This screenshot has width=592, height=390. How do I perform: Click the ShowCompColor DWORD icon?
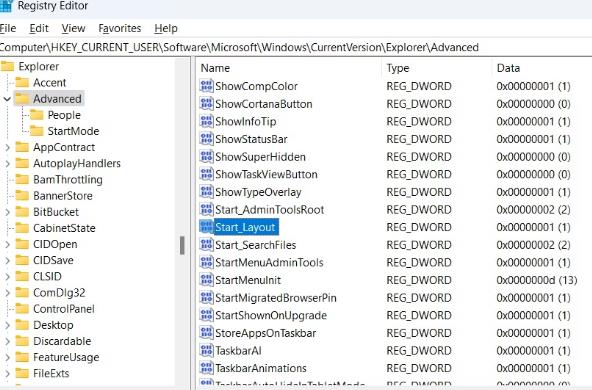click(207, 86)
